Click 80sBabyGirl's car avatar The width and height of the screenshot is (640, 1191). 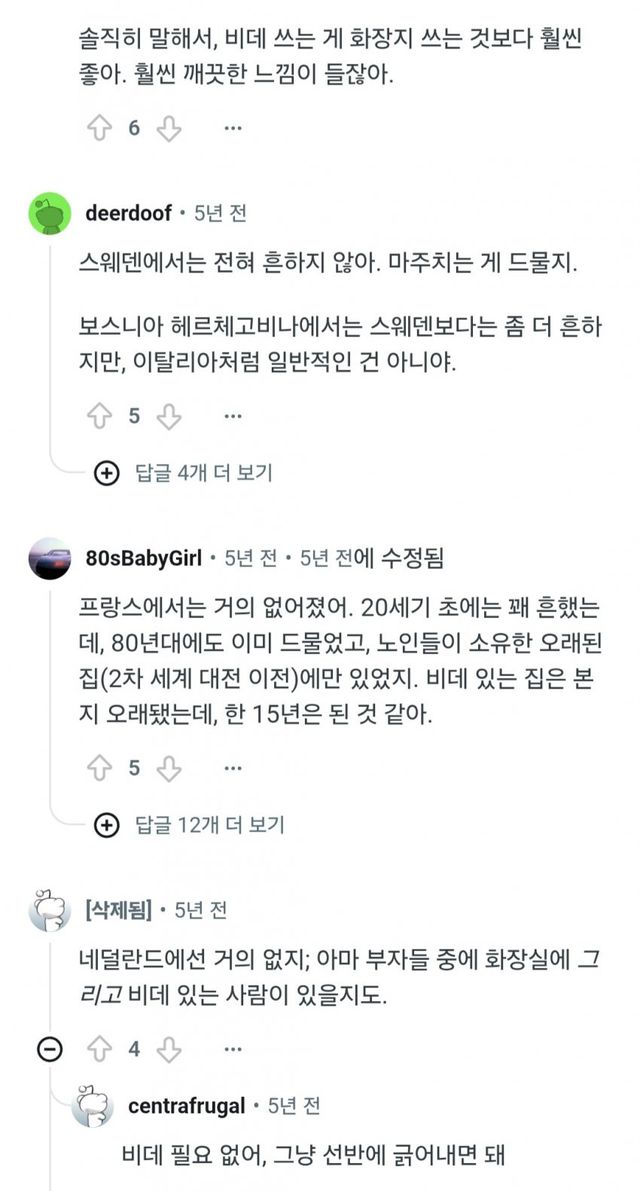50,558
